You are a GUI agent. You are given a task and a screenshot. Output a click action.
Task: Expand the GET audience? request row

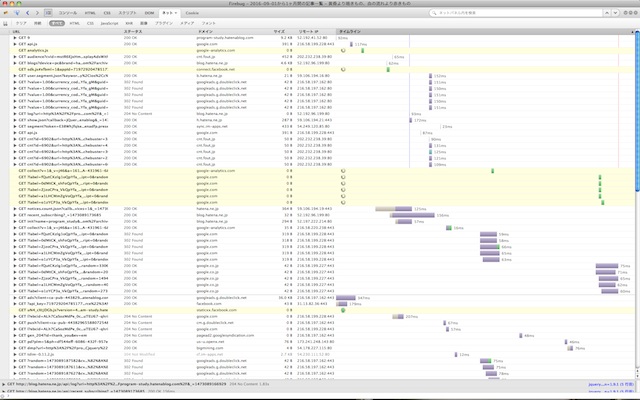15,57
